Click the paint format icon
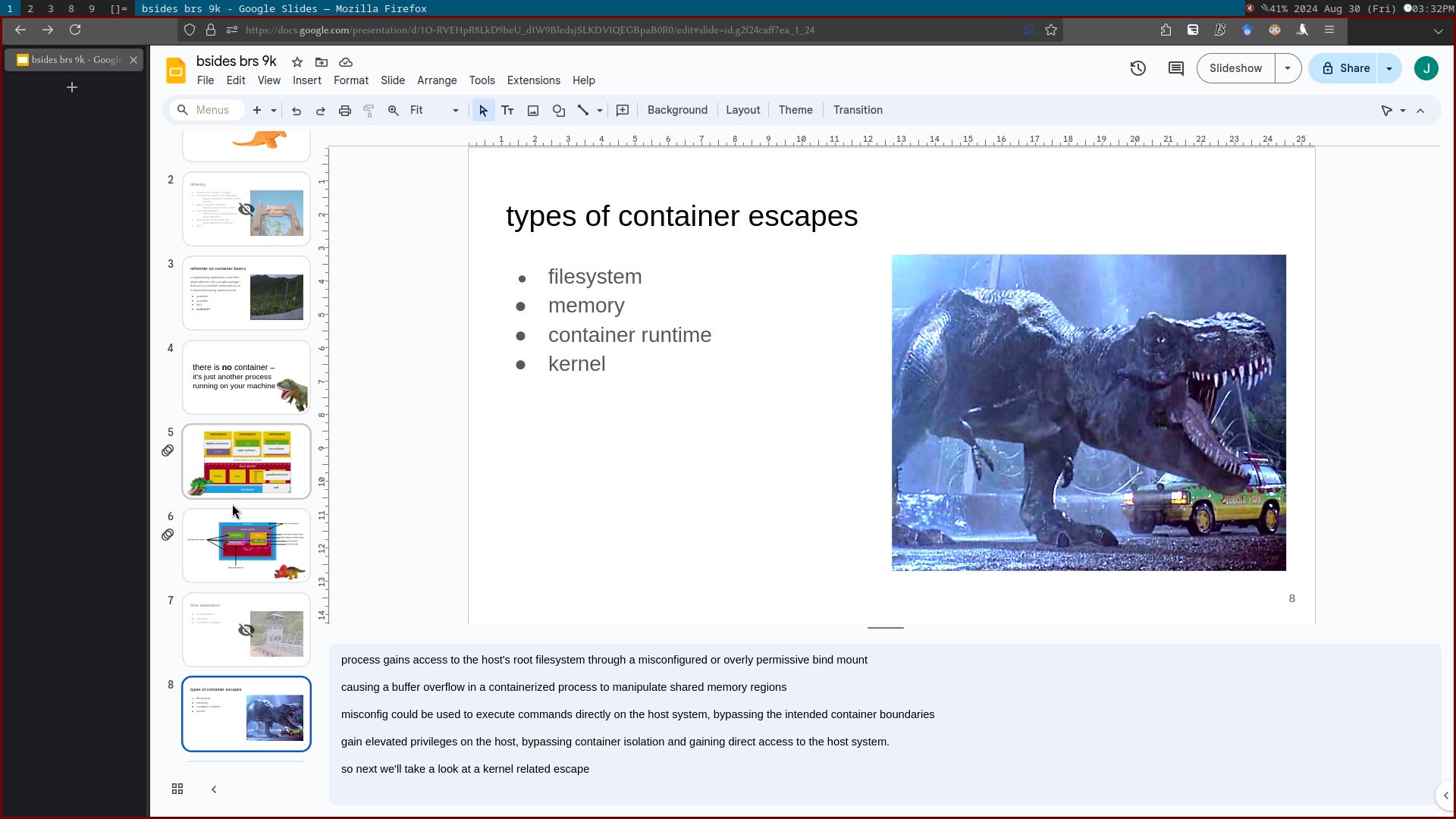The image size is (1456, 819). tap(369, 111)
